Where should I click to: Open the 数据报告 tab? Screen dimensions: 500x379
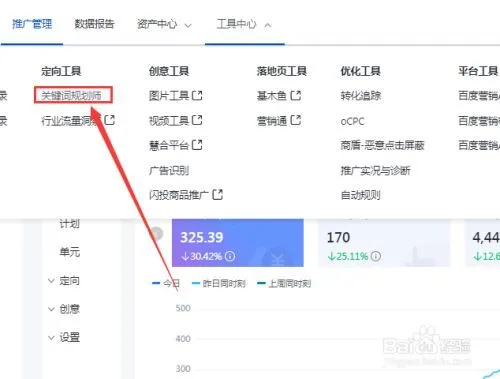point(94,24)
